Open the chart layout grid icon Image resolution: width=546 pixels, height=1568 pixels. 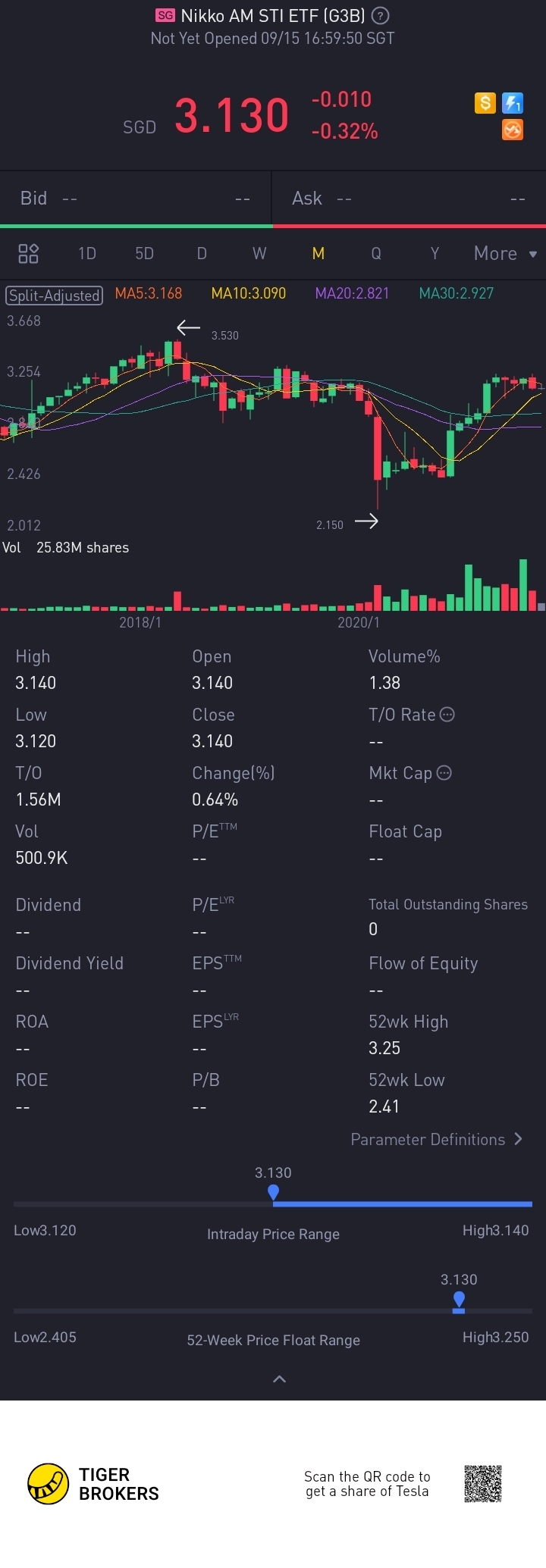click(x=28, y=253)
